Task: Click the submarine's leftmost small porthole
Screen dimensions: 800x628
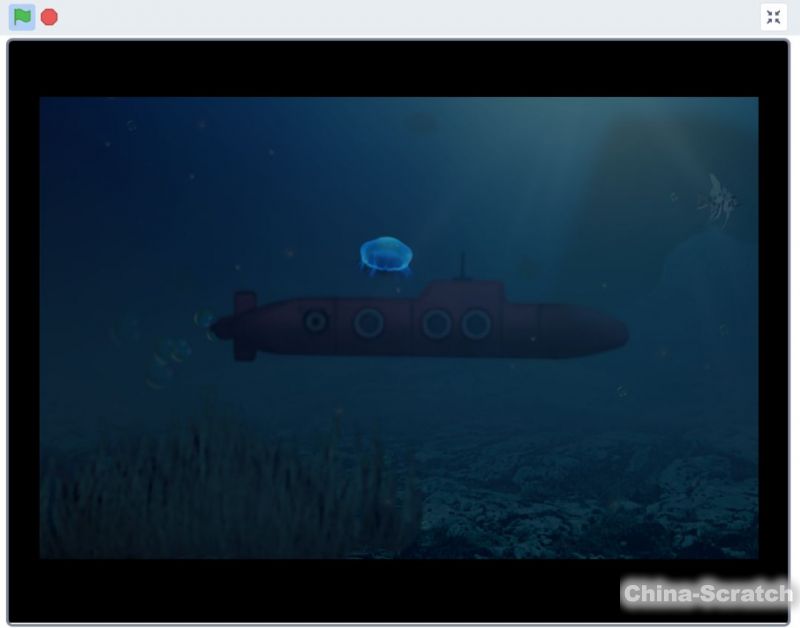Action: (316, 322)
